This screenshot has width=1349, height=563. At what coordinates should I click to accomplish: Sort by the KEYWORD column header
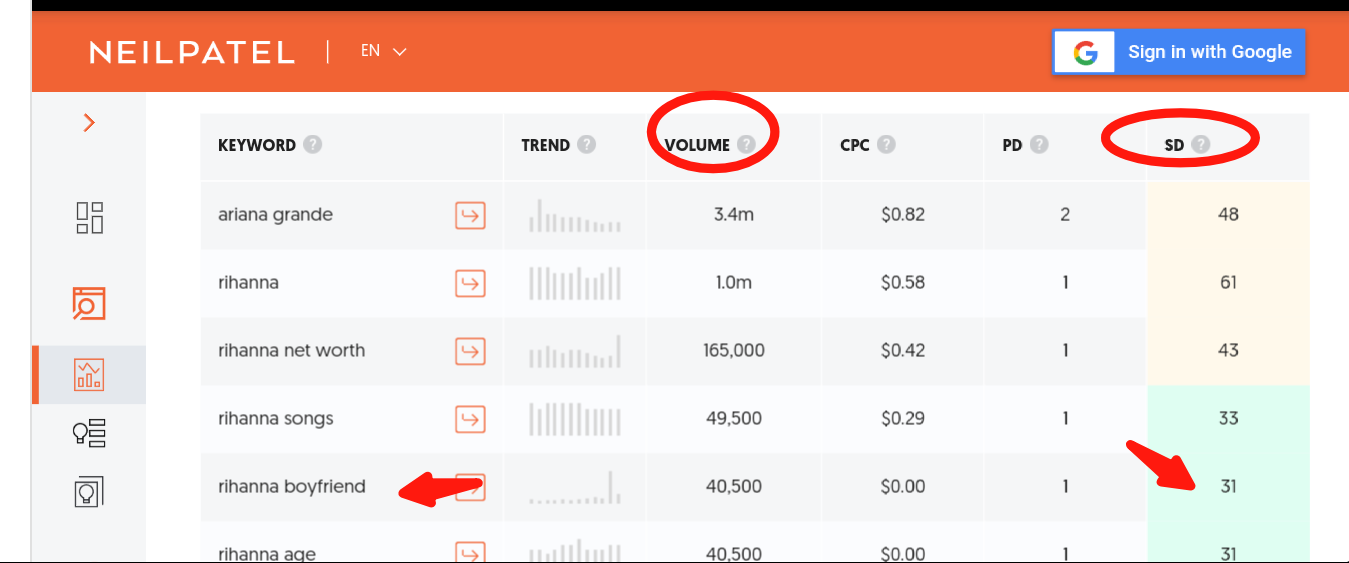(x=257, y=145)
